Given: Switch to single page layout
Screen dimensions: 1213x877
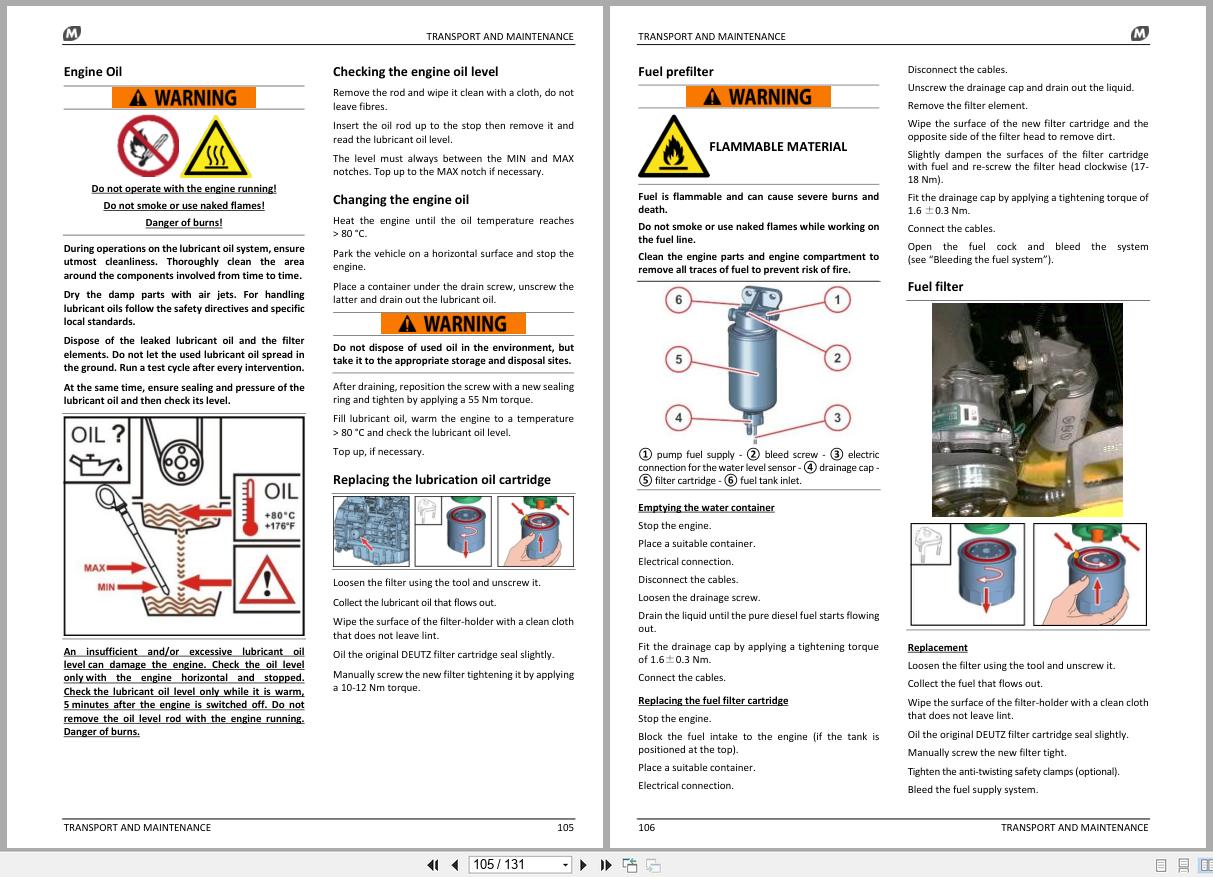Looking at the screenshot, I should point(1161,865).
